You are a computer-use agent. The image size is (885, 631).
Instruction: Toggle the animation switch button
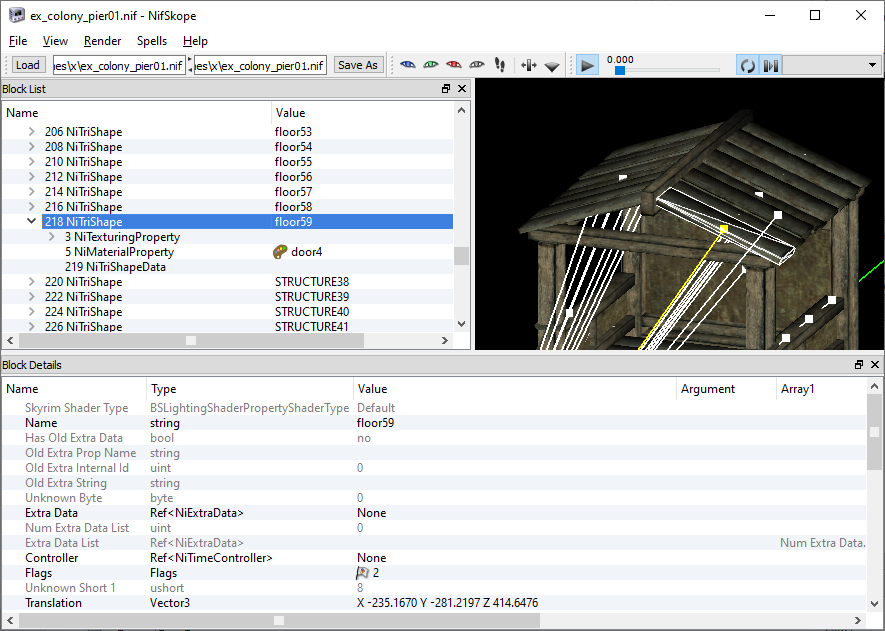point(770,65)
